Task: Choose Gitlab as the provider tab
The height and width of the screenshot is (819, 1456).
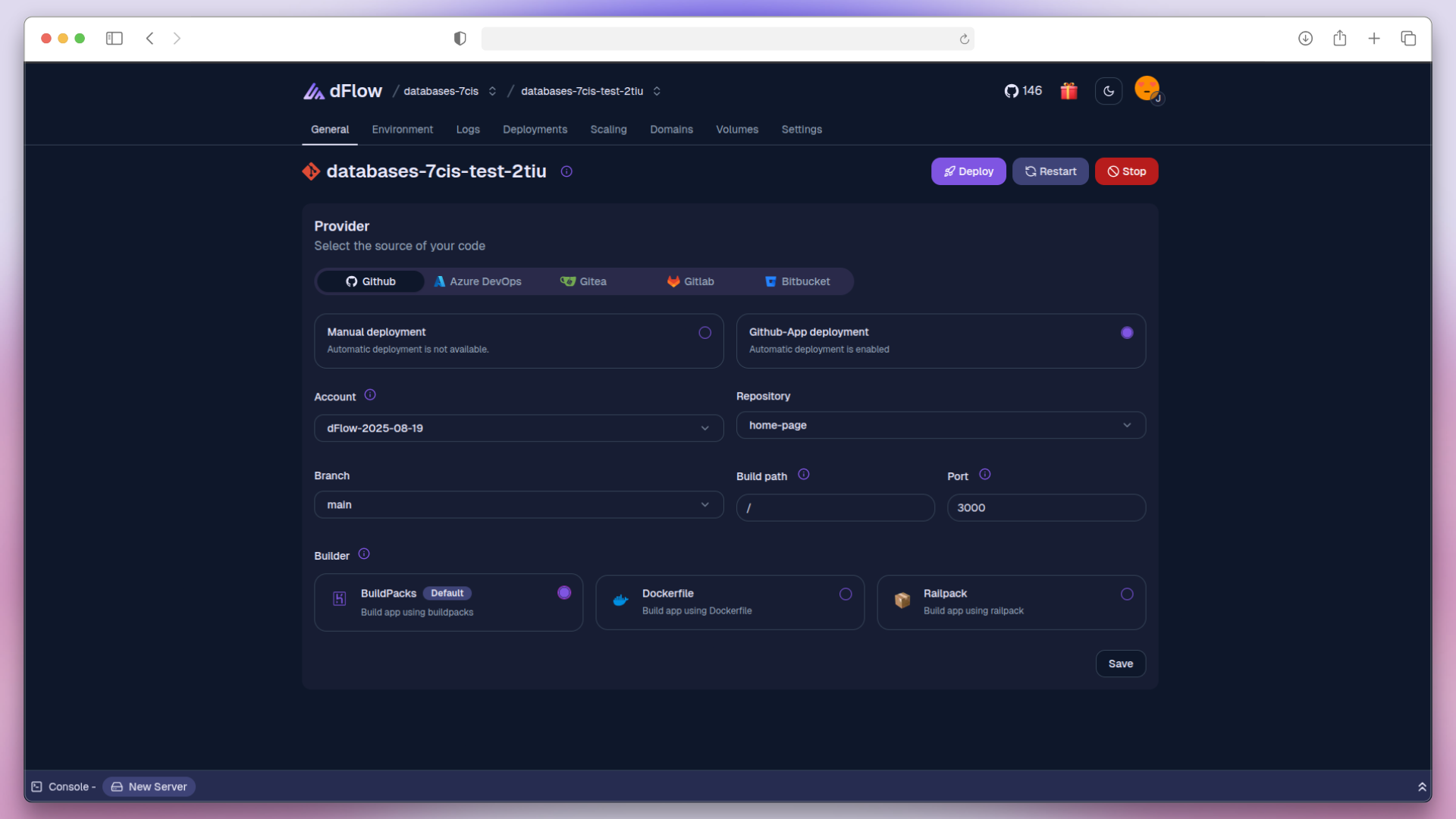Action: point(690,281)
